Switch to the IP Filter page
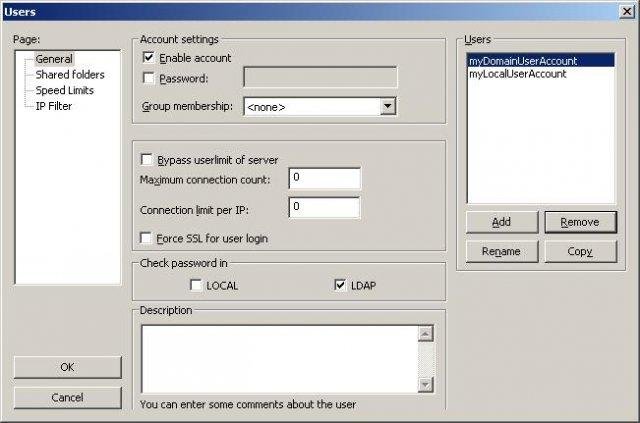 pos(54,106)
